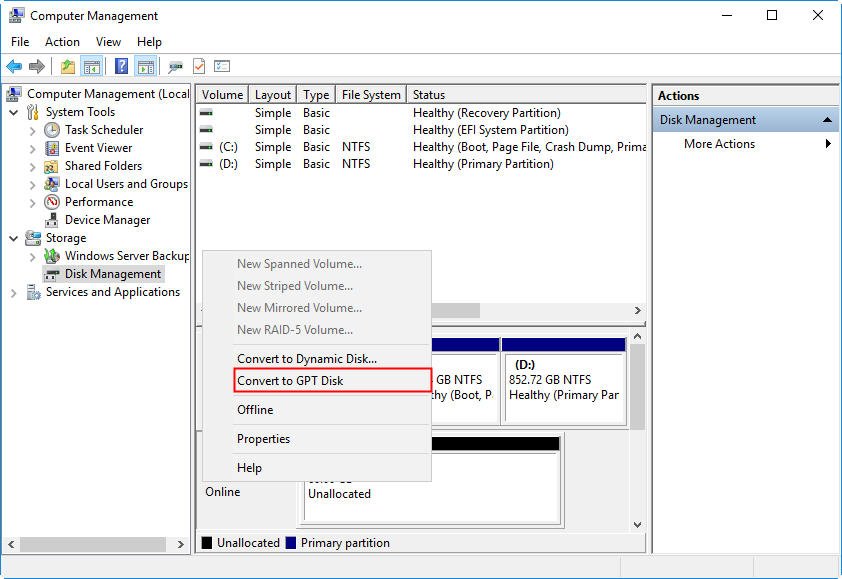
Task: Collapse the Storage tree node
Action: 14,238
